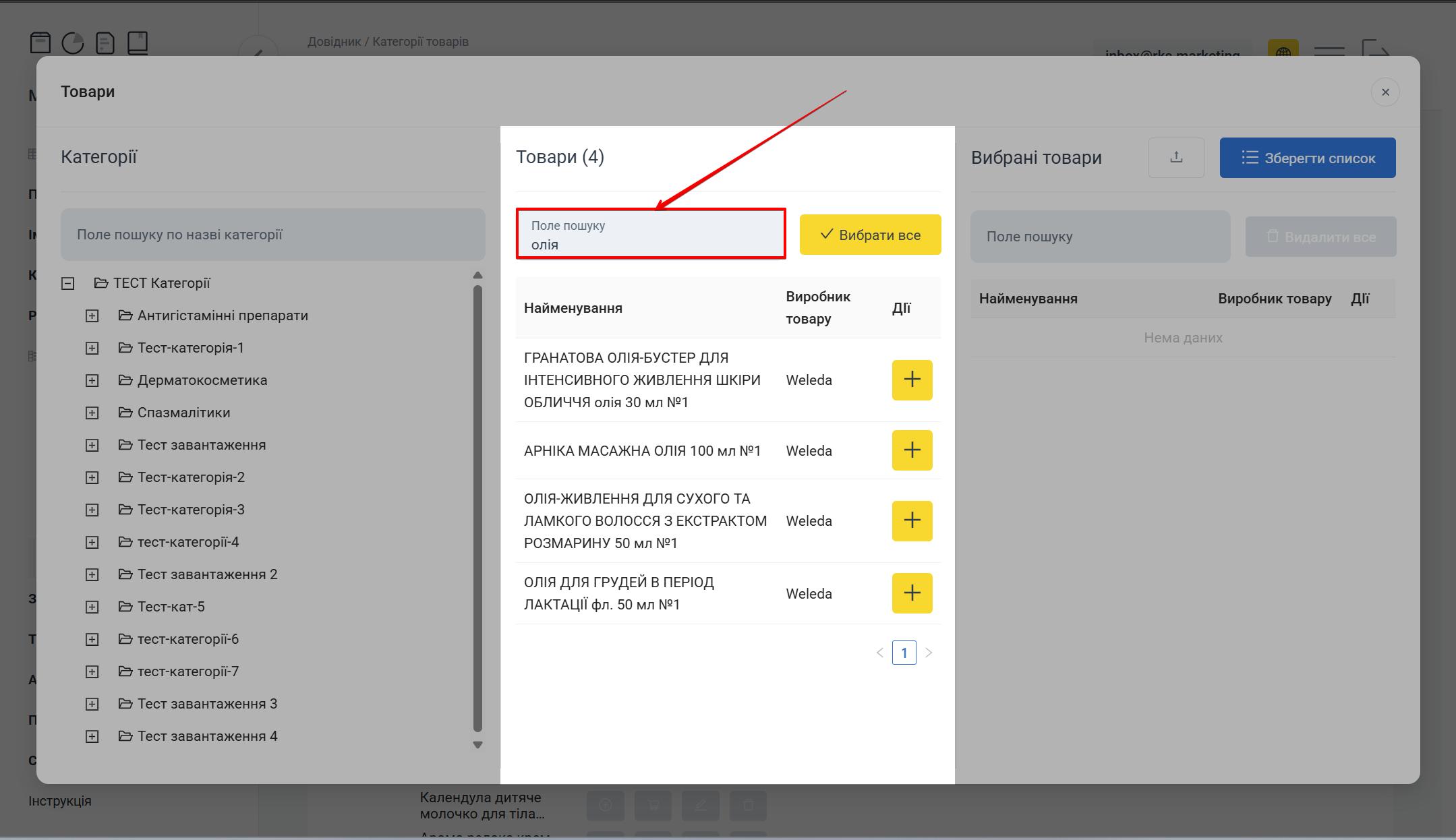Focus the category name search field

coord(272,235)
